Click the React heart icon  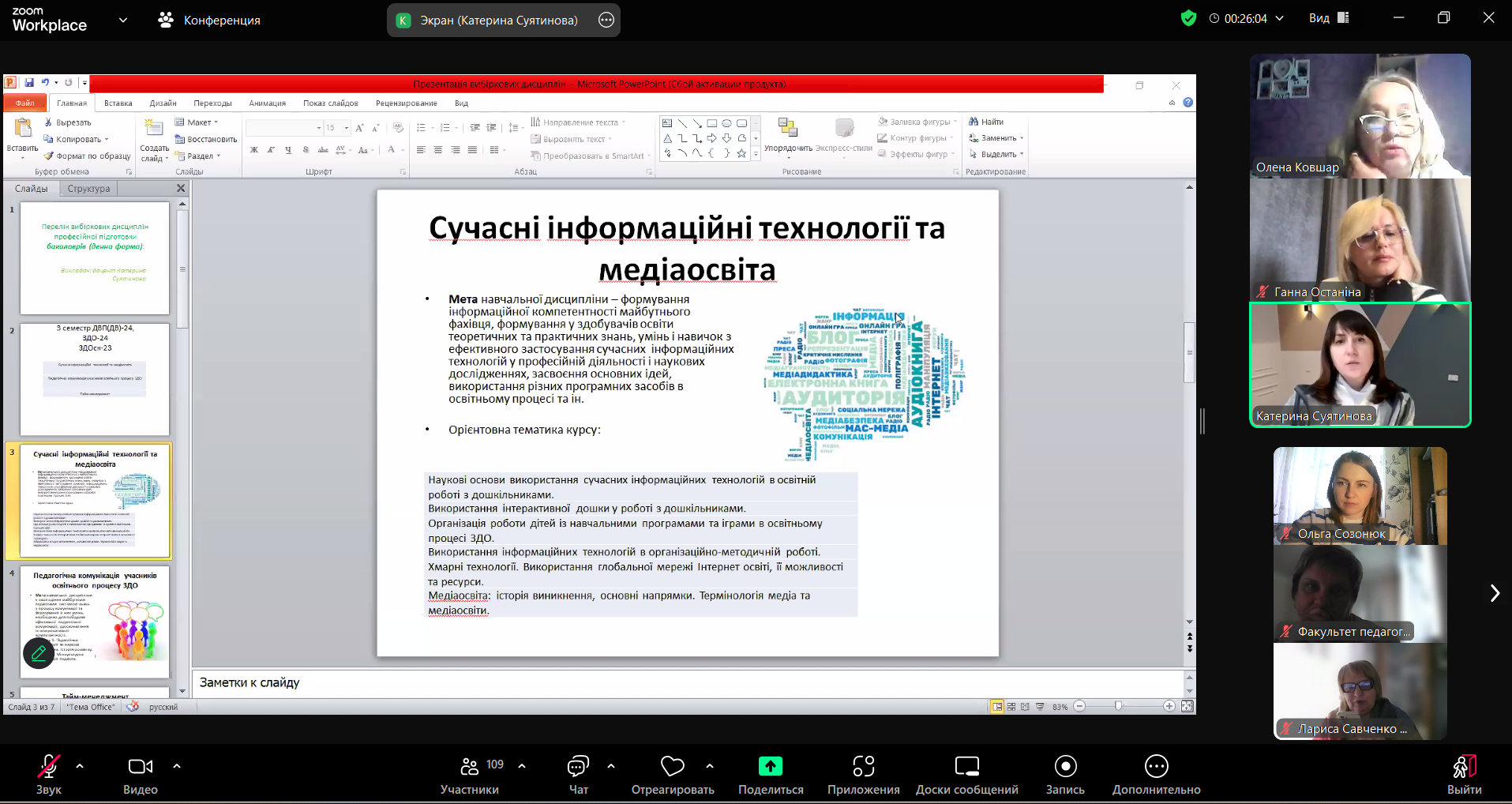[x=672, y=767]
